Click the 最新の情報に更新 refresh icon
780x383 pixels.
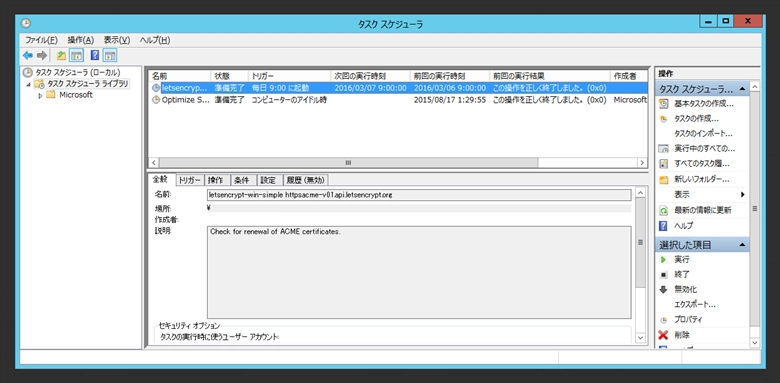point(664,210)
